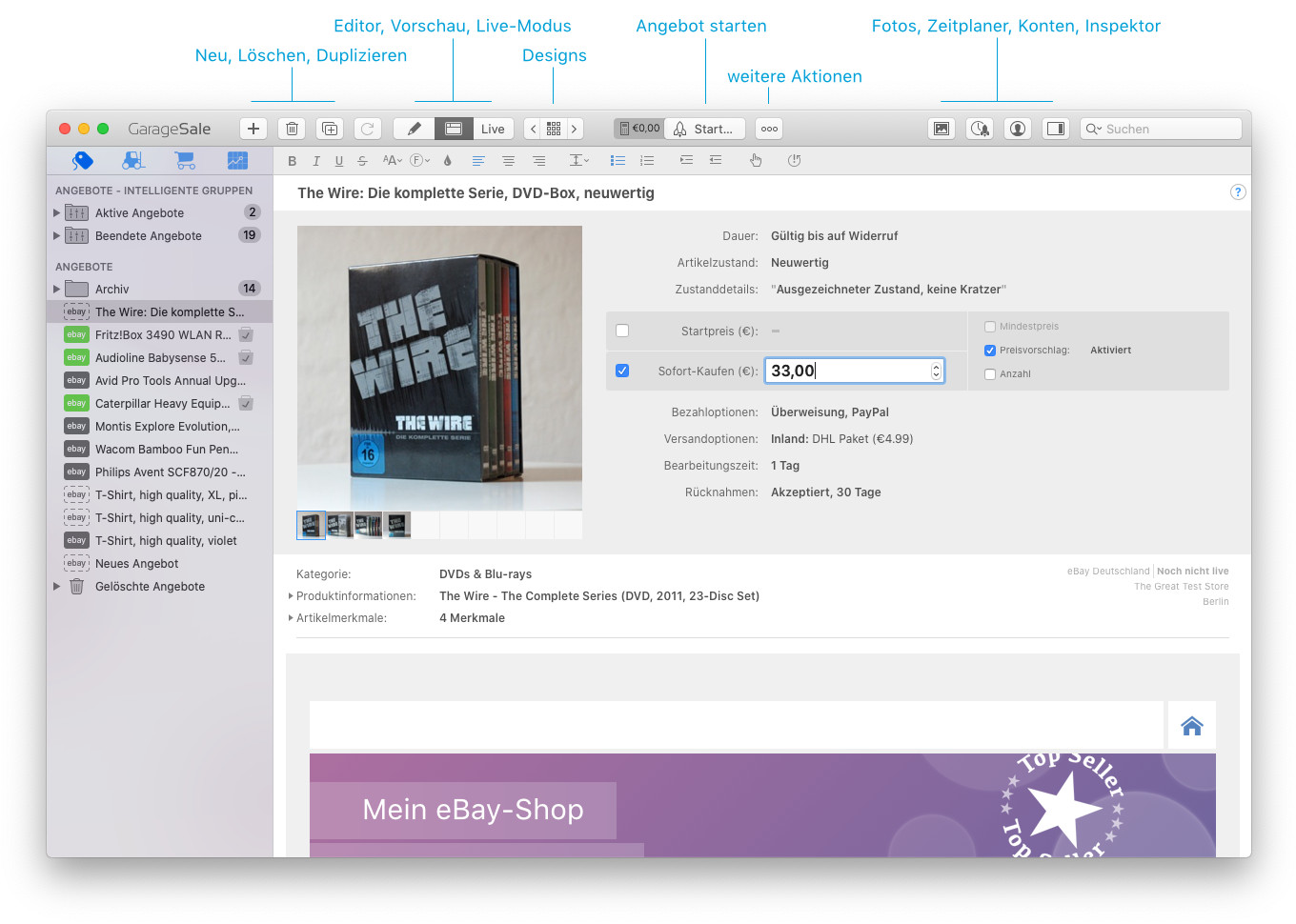The image size is (1296, 924).
Task: Apply bold formatting
Action: click(293, 161)
